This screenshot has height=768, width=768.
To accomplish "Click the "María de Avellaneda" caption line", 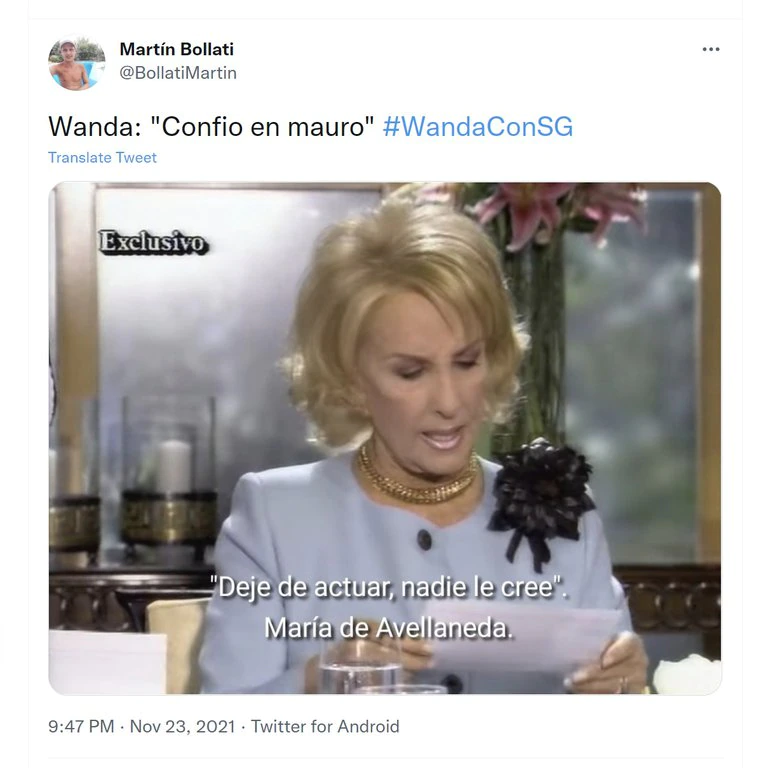I will 388,627.
